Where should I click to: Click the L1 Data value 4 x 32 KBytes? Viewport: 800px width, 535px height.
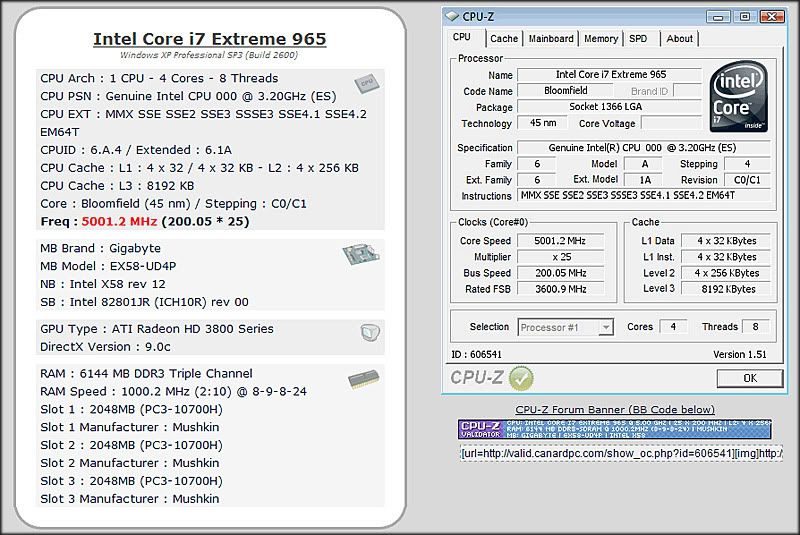click(x=727, y=241)
